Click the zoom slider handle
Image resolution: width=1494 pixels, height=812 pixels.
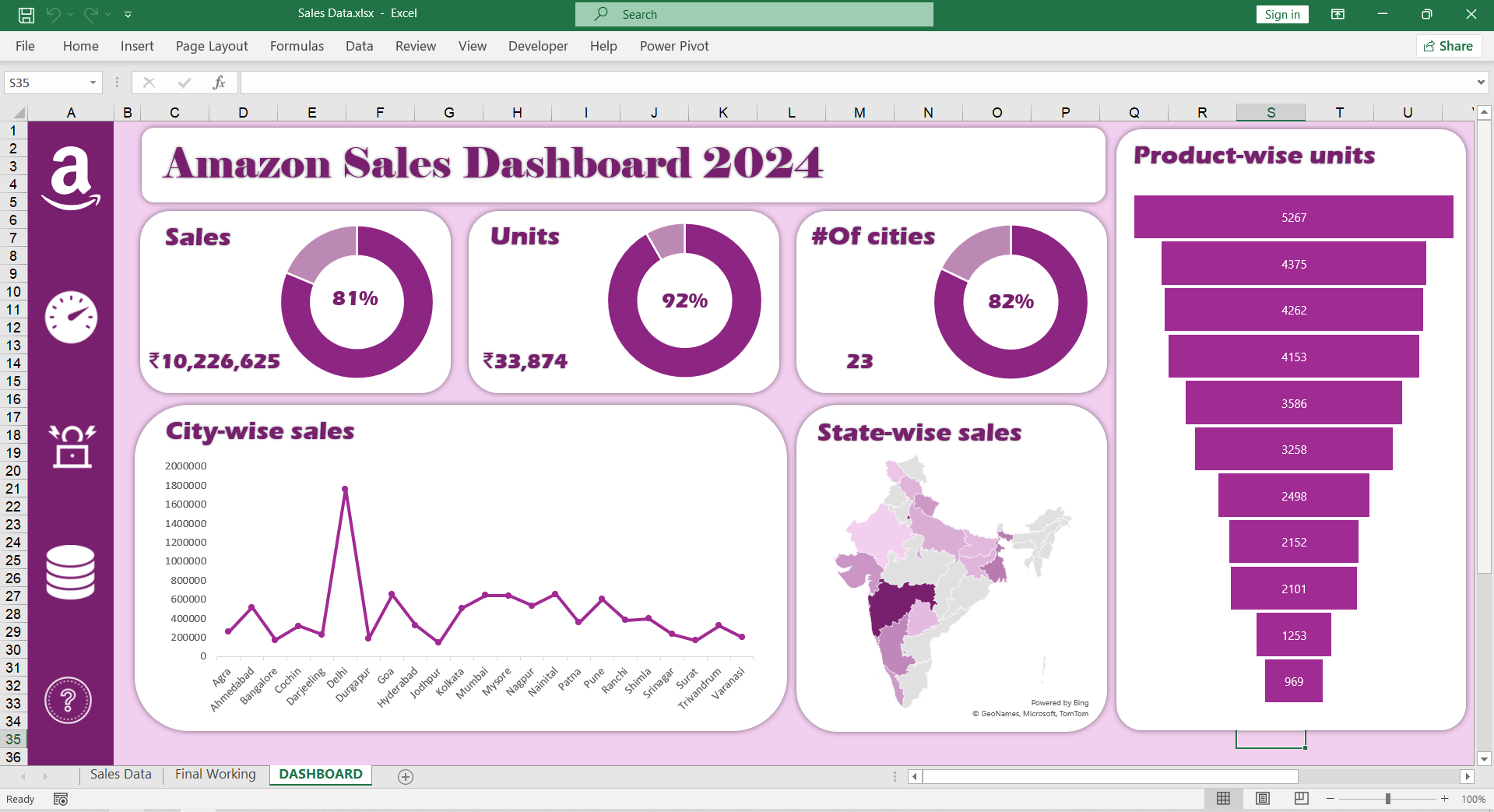1388,799
